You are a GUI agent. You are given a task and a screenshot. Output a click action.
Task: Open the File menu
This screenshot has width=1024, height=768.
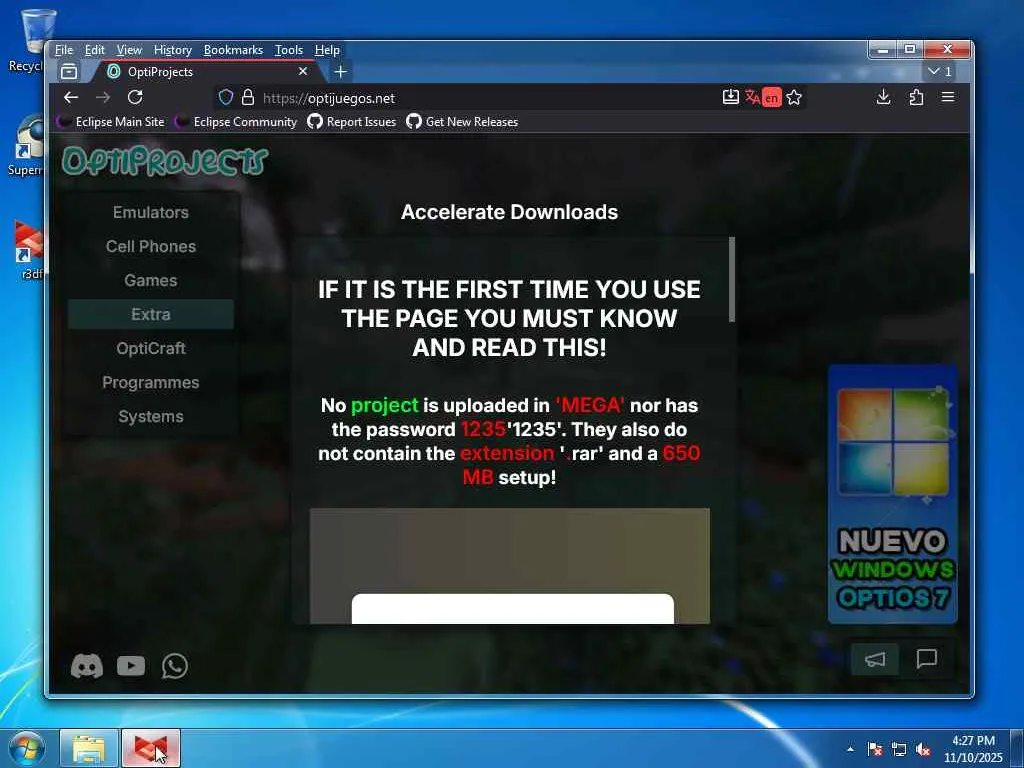[63, 50]
